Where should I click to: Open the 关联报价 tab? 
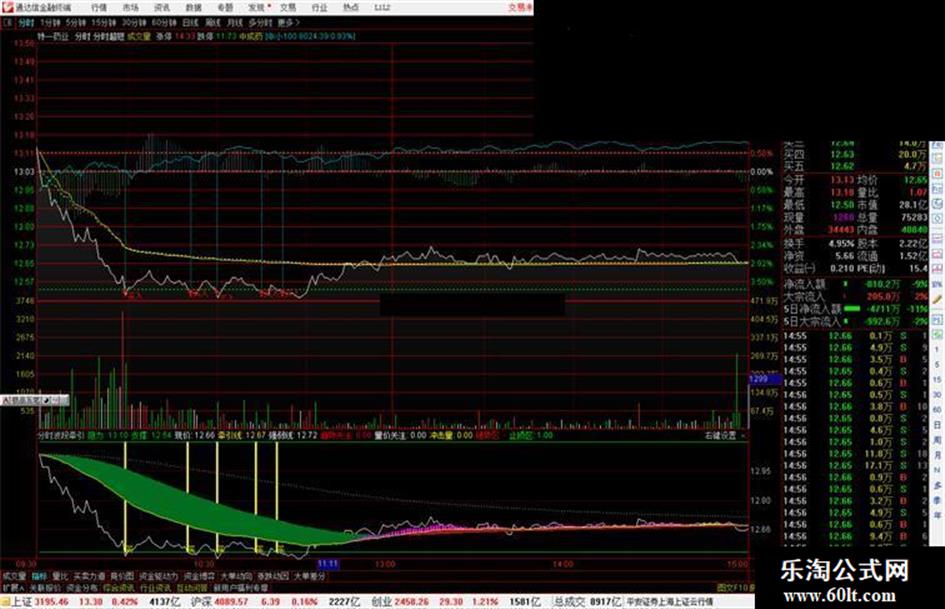pos(45,587)
